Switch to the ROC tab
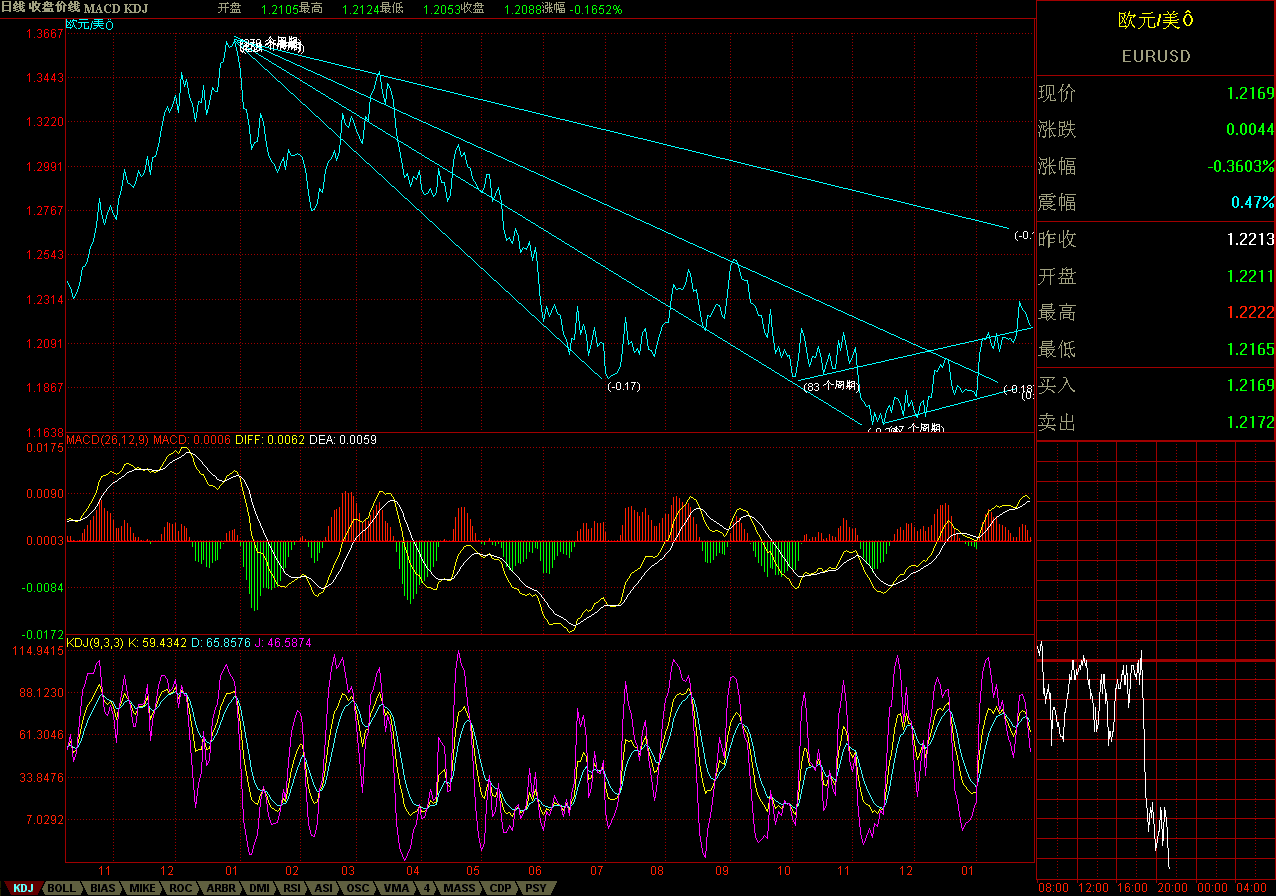This screenshot has height=896, width=1276. [x=180, y=888]
